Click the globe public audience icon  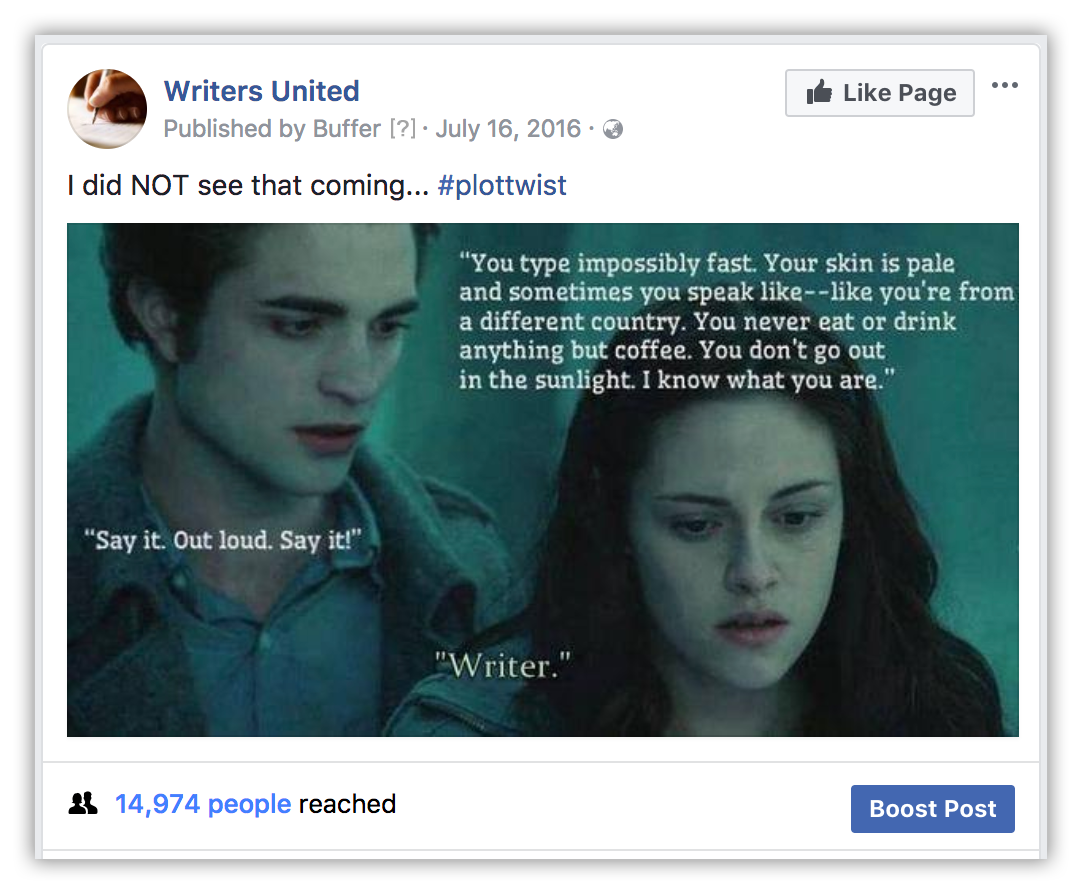[613, 129]
